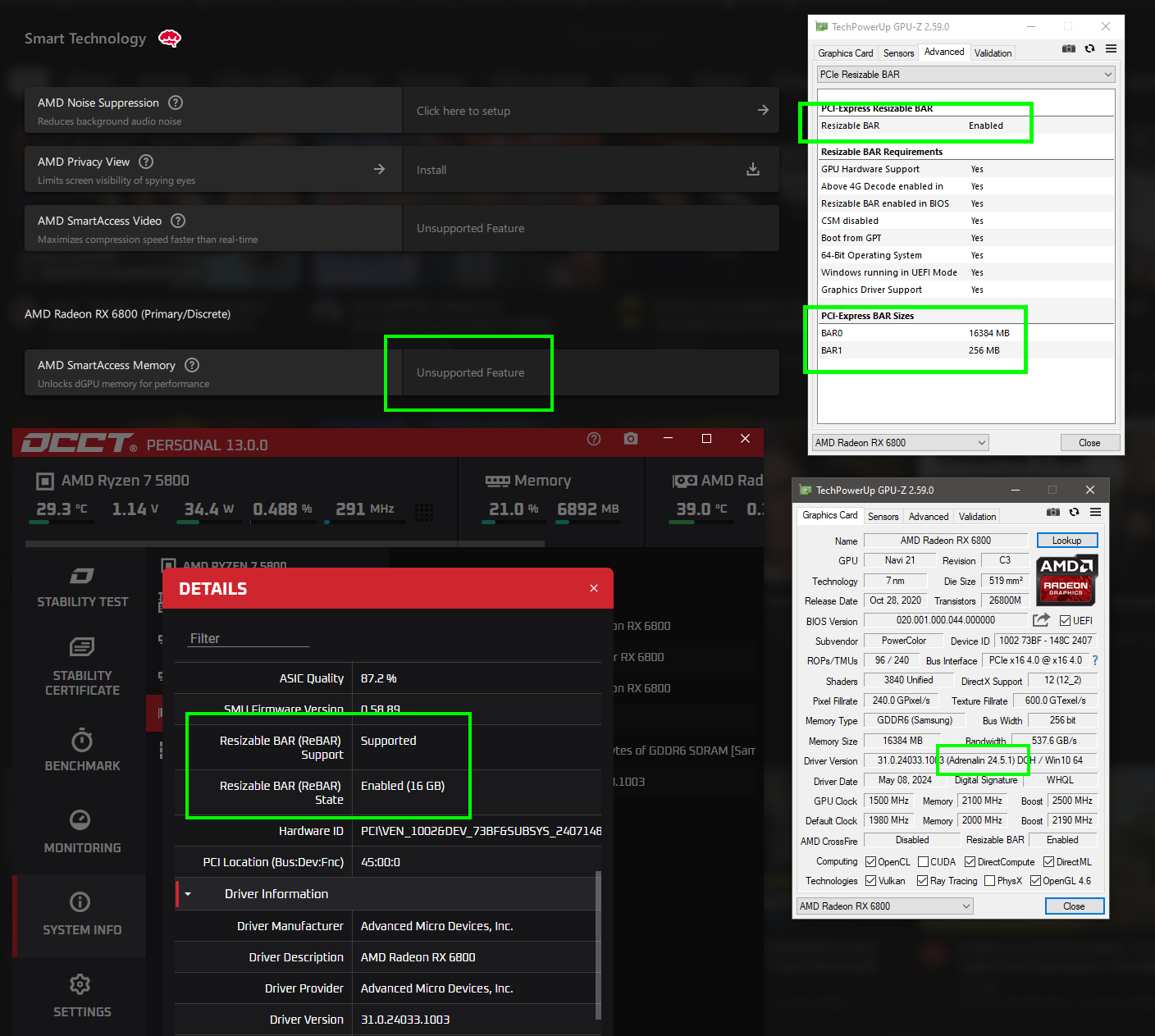Open GPU selector dropdown in GPU-Z Advanced window
Viewport: 1155px width, 1036px height.
pos(900,443)
